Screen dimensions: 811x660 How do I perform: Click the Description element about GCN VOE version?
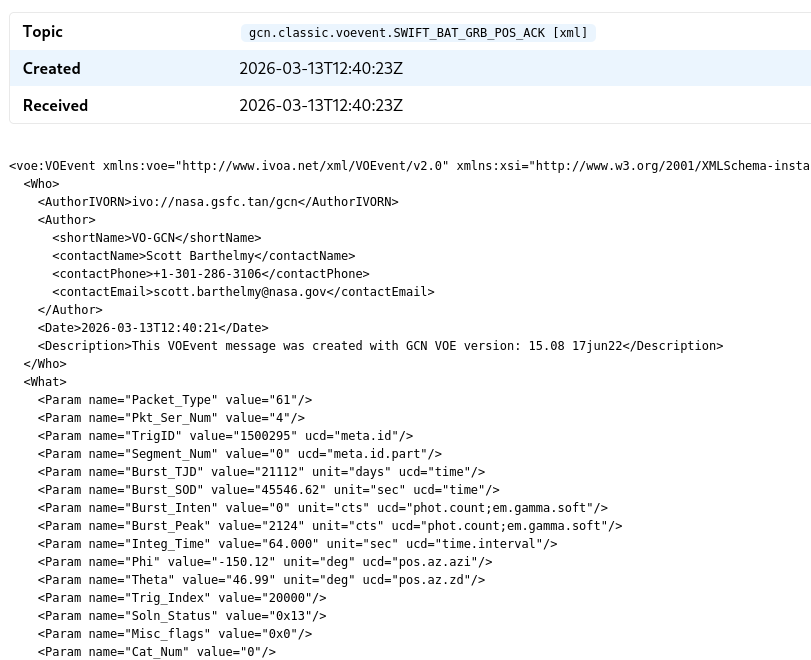pyautogui.click(x=380, y=346)
